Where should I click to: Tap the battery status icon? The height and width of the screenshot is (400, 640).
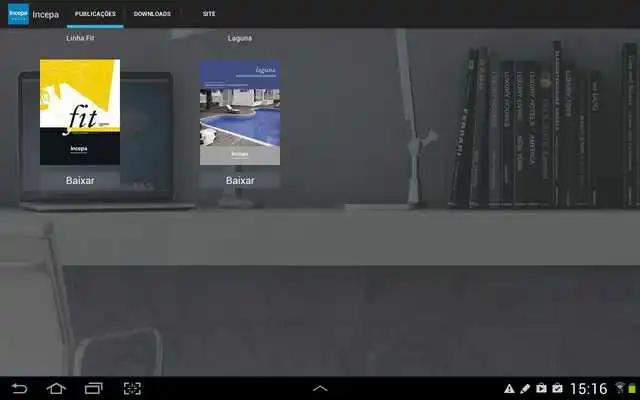[632, 388]
